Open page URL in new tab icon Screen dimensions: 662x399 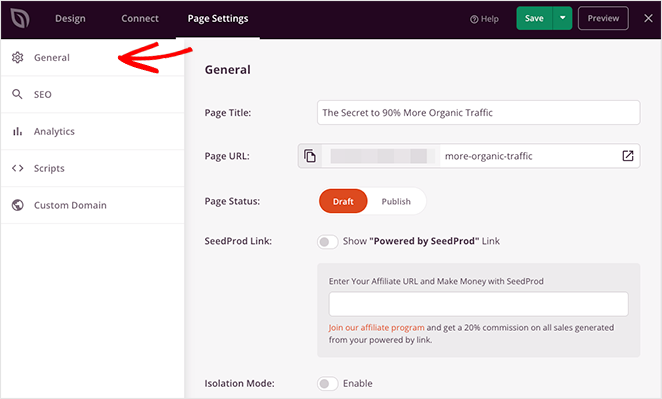tap(628, 156)
